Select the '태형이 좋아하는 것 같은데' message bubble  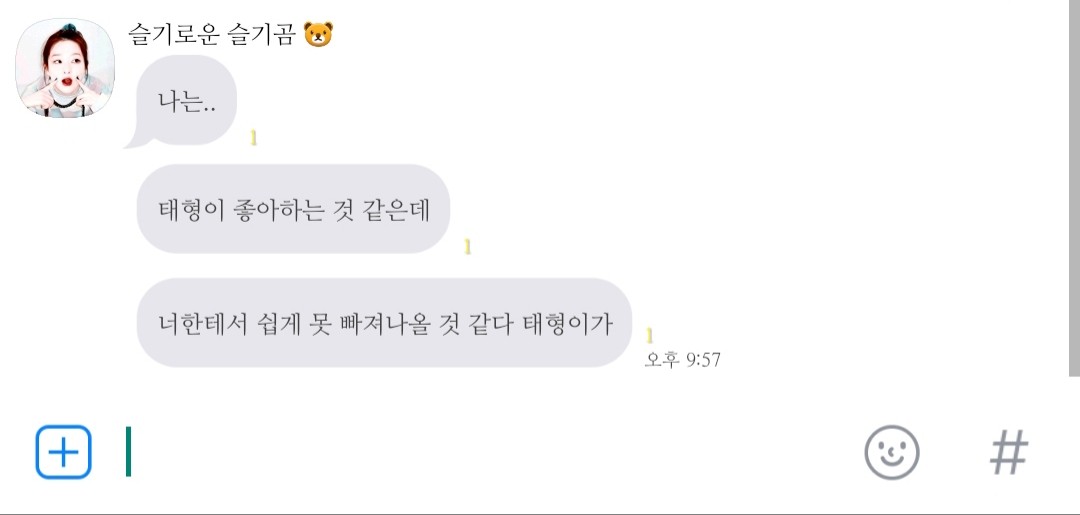pyautogui.click(x=293, y=209)
